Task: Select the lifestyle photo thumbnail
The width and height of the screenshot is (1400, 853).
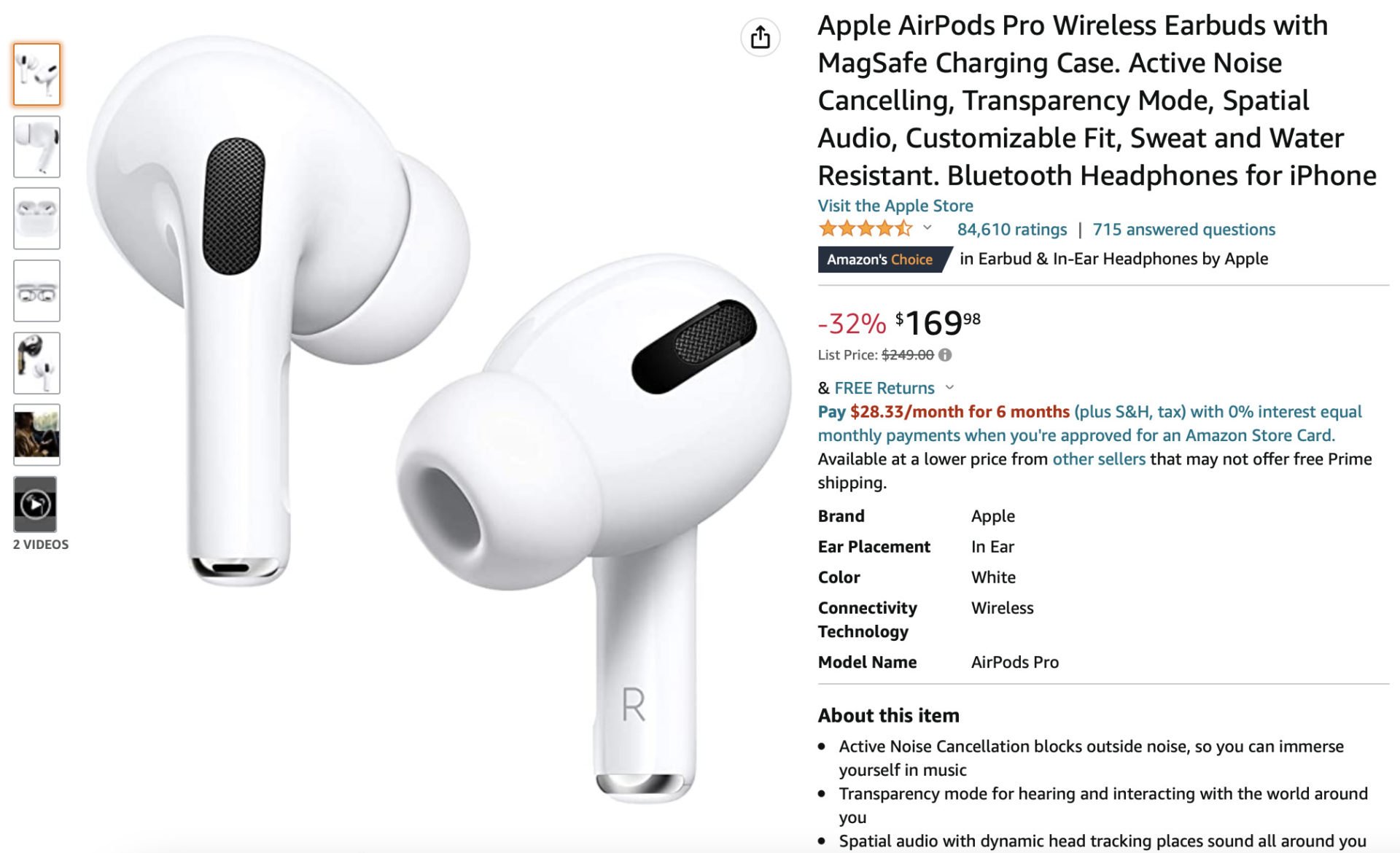Action: click(x=36, y=435)
